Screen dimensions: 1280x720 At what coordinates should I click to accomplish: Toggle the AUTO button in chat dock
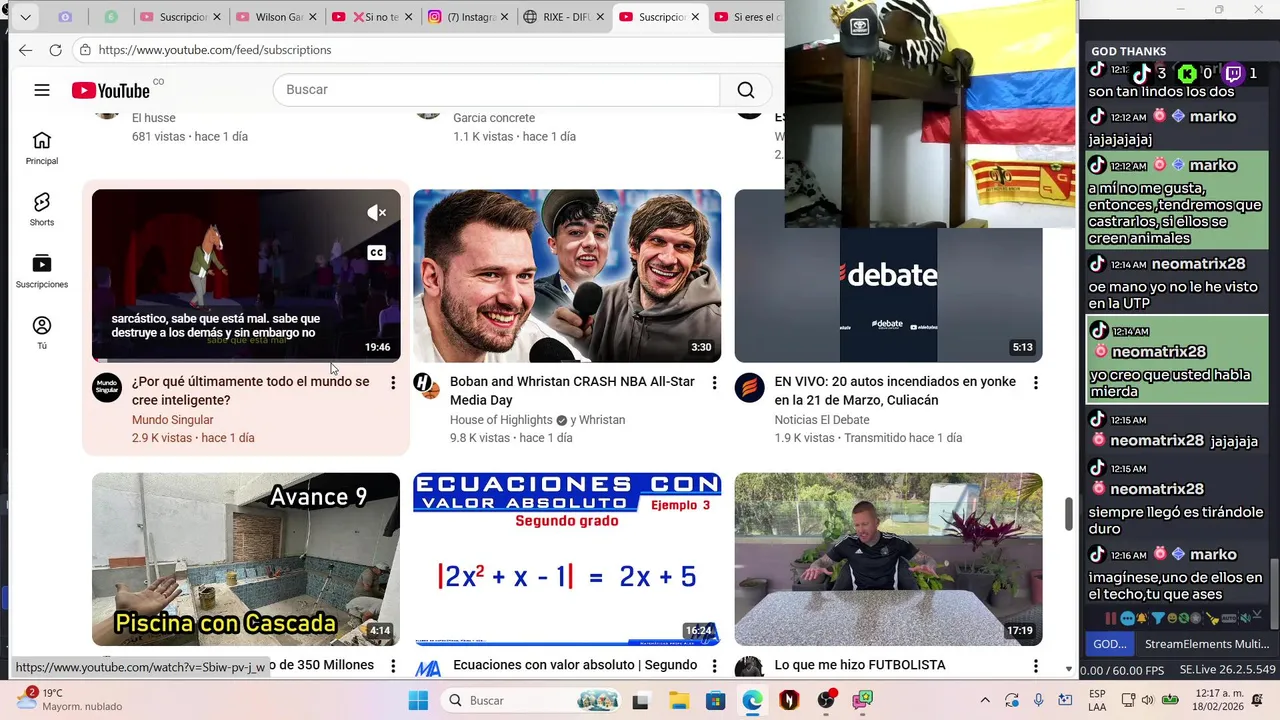1229,618
